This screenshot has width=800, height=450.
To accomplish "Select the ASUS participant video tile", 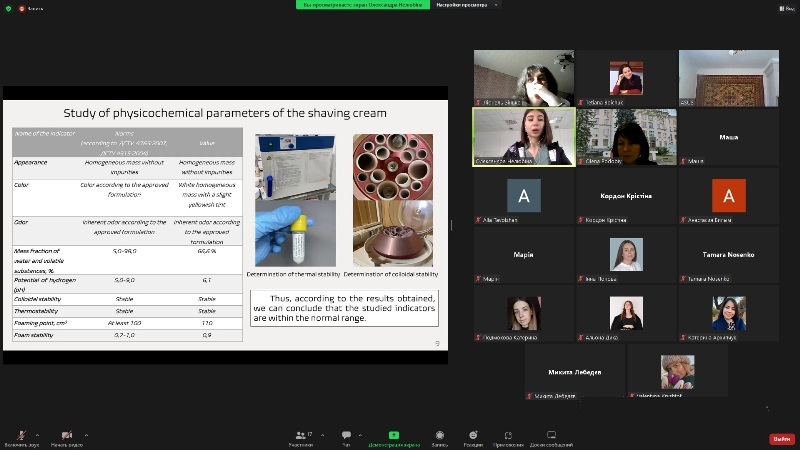I will [729, 78].
